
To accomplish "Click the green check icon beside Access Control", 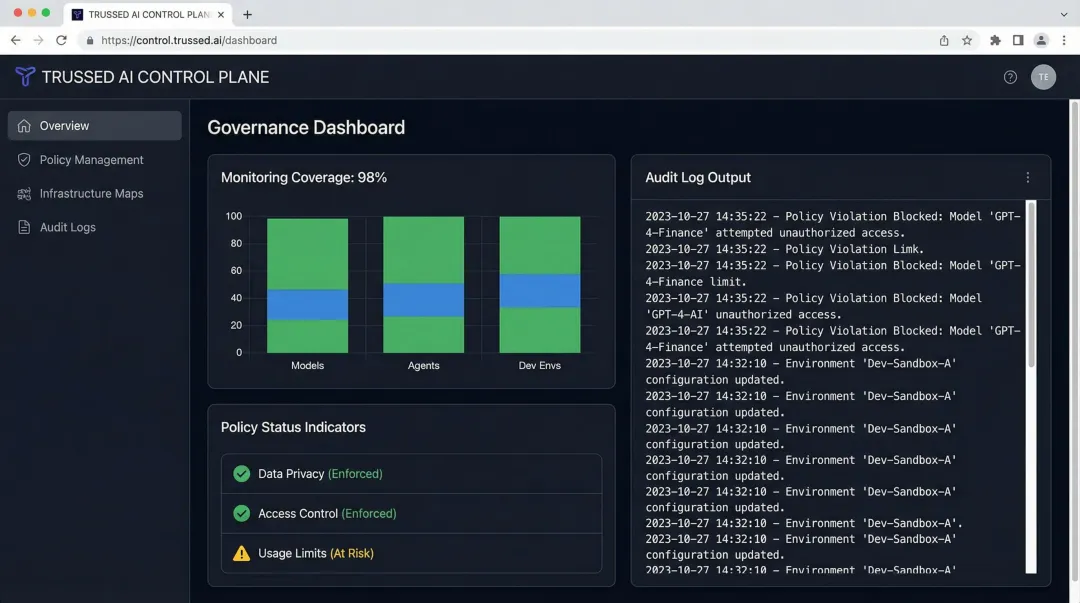I will coord(240,514).
